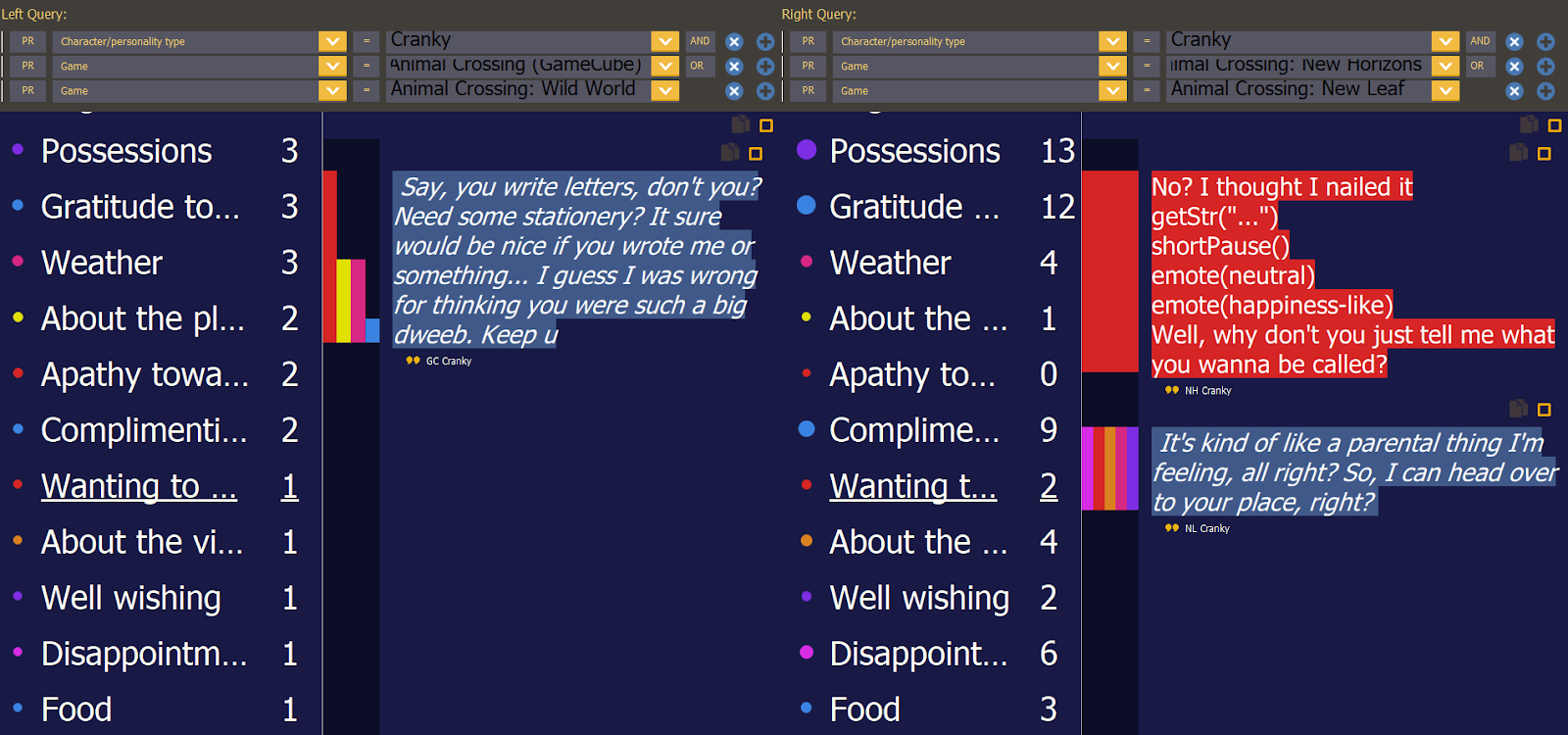Remove the New Horizons condition in Right Query
The width and height of the screenshot is (1568, 735).
[x=1514, y=67]
